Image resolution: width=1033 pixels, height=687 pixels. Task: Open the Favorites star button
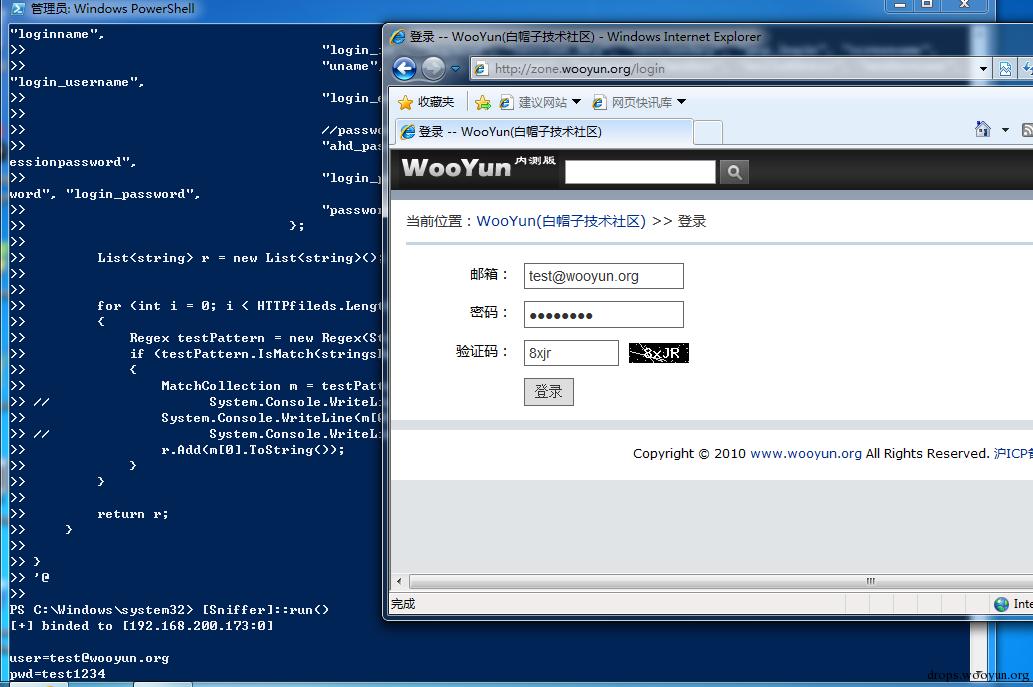(426, 102)
